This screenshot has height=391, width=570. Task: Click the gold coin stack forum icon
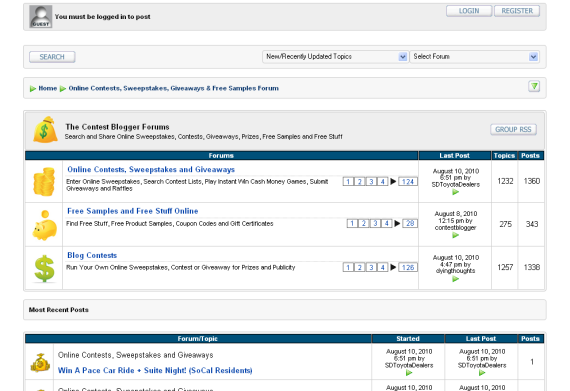(44, 181)
